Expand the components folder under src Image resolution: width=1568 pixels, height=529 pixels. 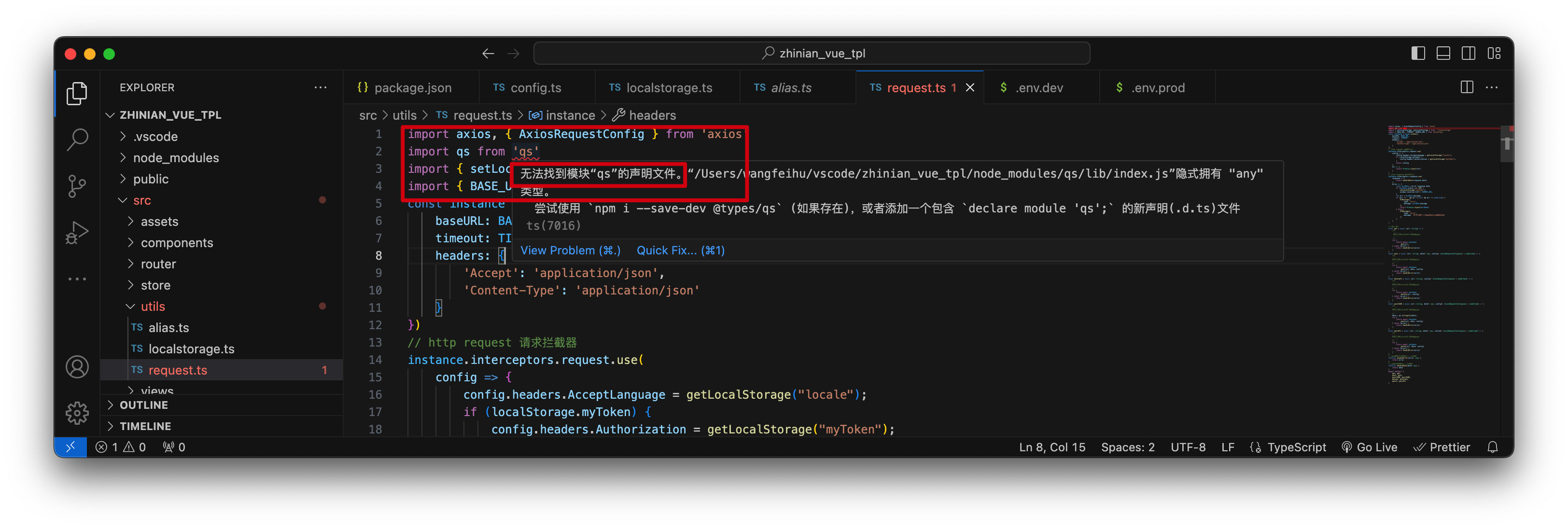tap(175, 241)
